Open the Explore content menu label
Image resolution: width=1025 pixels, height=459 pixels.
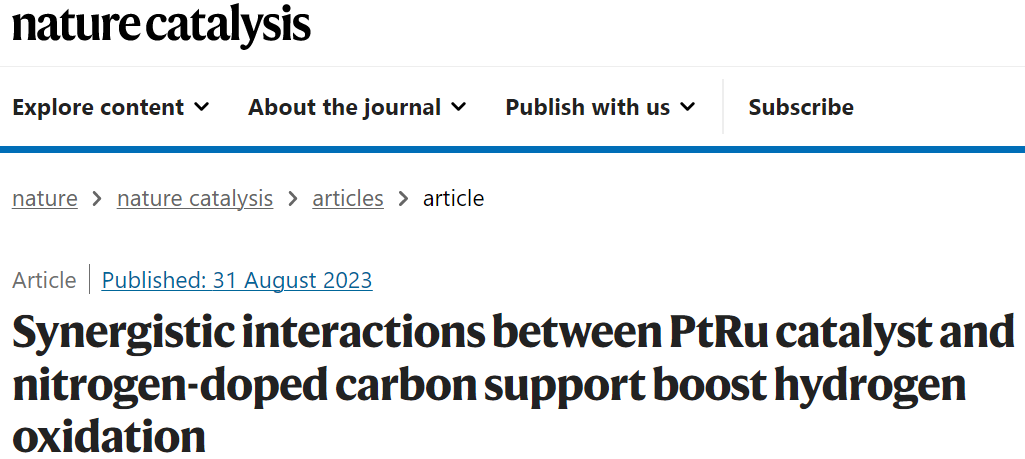(98, 107)
